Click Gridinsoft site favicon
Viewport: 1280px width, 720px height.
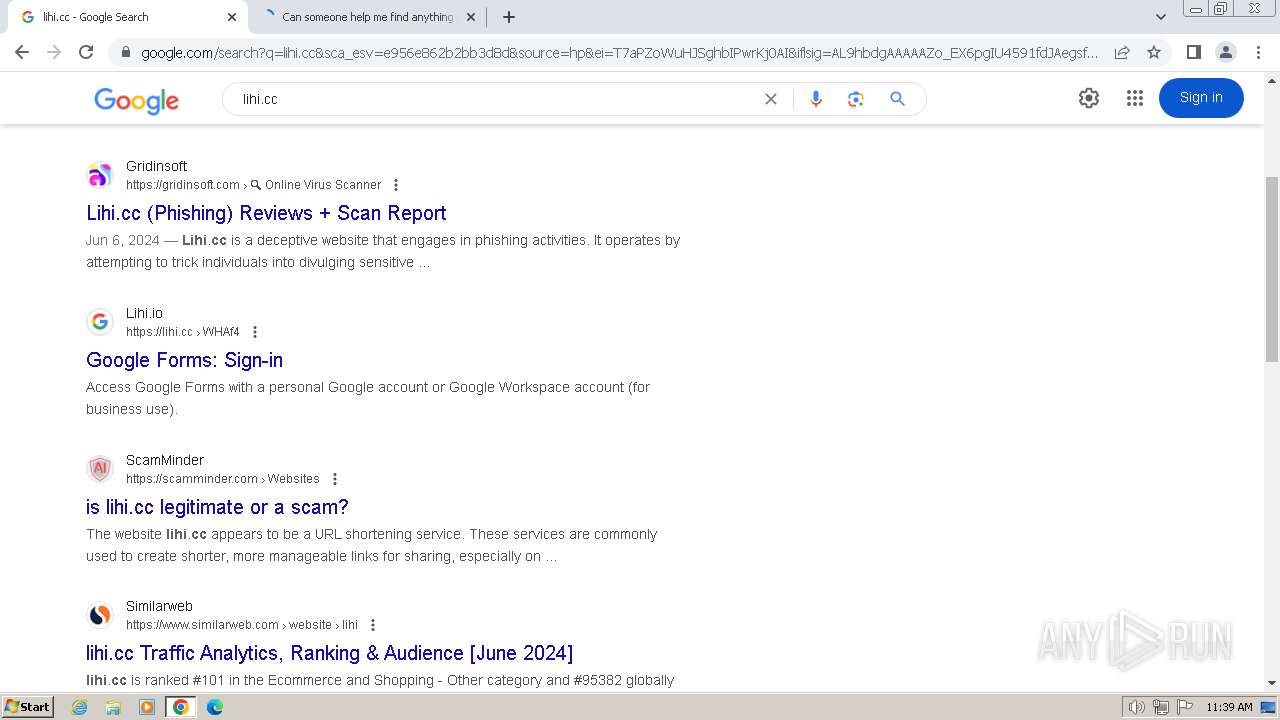(99, 175)
